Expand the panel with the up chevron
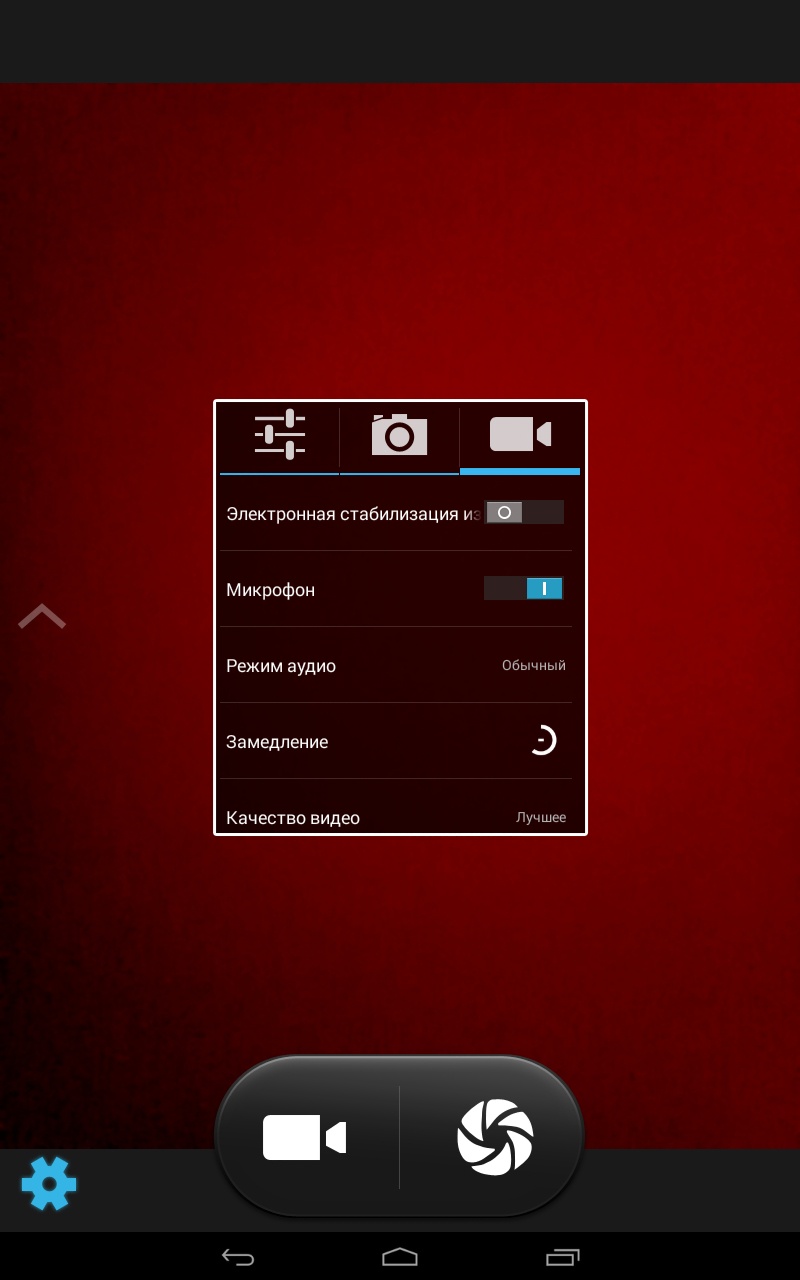800x1280 pixels. point(42,617)
